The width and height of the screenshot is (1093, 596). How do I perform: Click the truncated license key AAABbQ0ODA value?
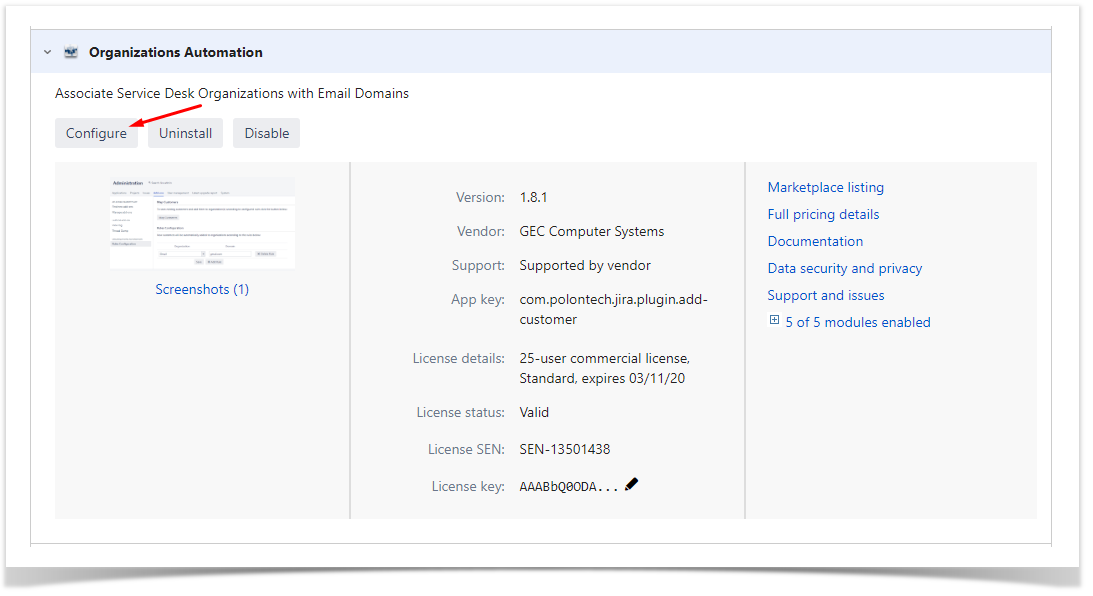click(568, 487)
